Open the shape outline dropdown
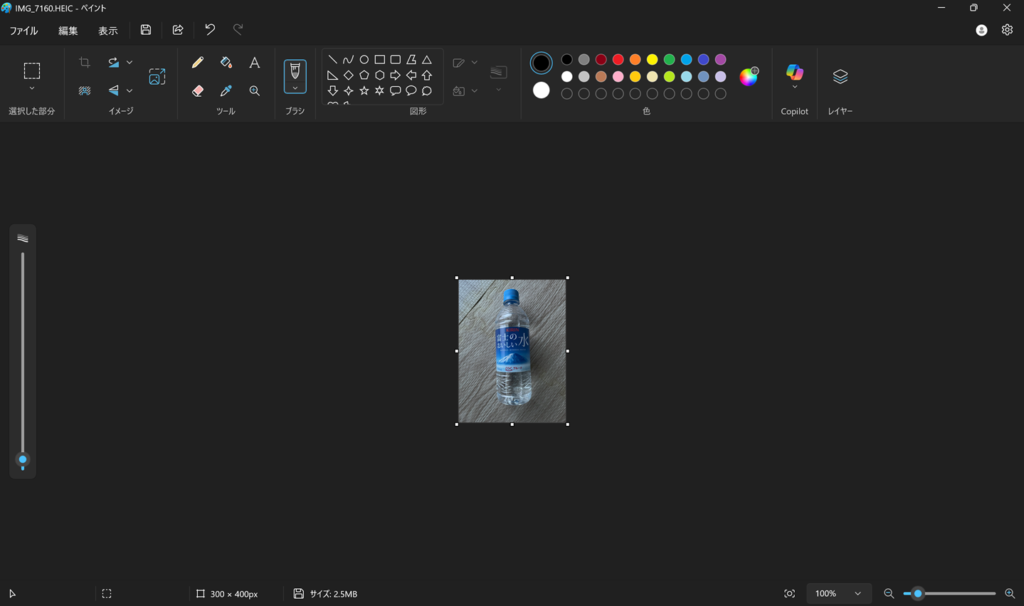The height and width of the screenshot is (606, 1024). [474, 63]
